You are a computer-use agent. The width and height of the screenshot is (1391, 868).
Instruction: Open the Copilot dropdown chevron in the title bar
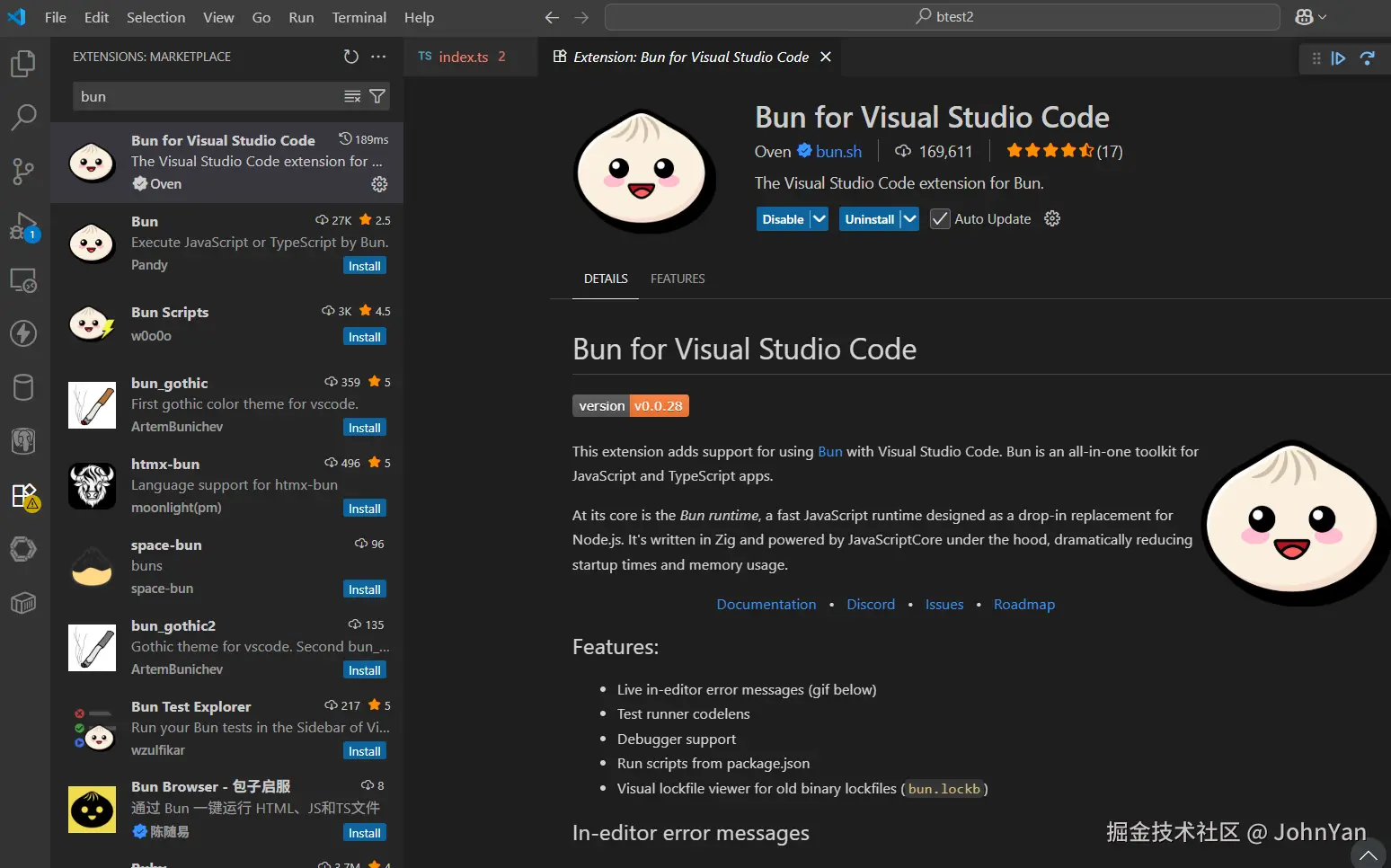[x=1322, y=17]
